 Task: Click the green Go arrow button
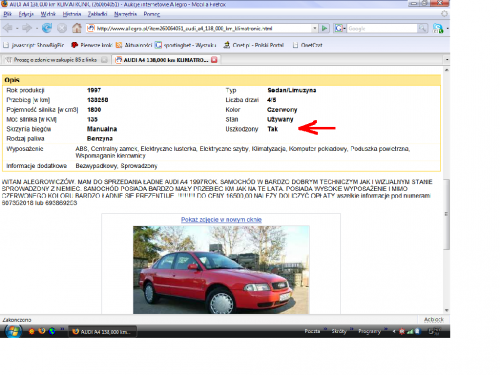(324, 28)
